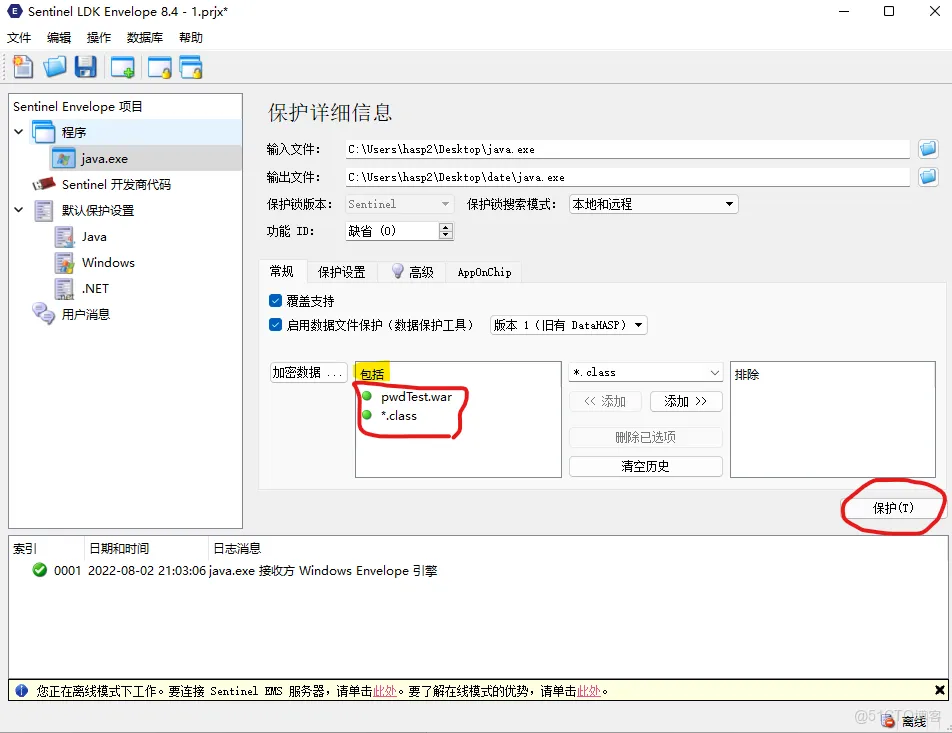
Task: Click 清空历史 button
Action: point(645,466)
